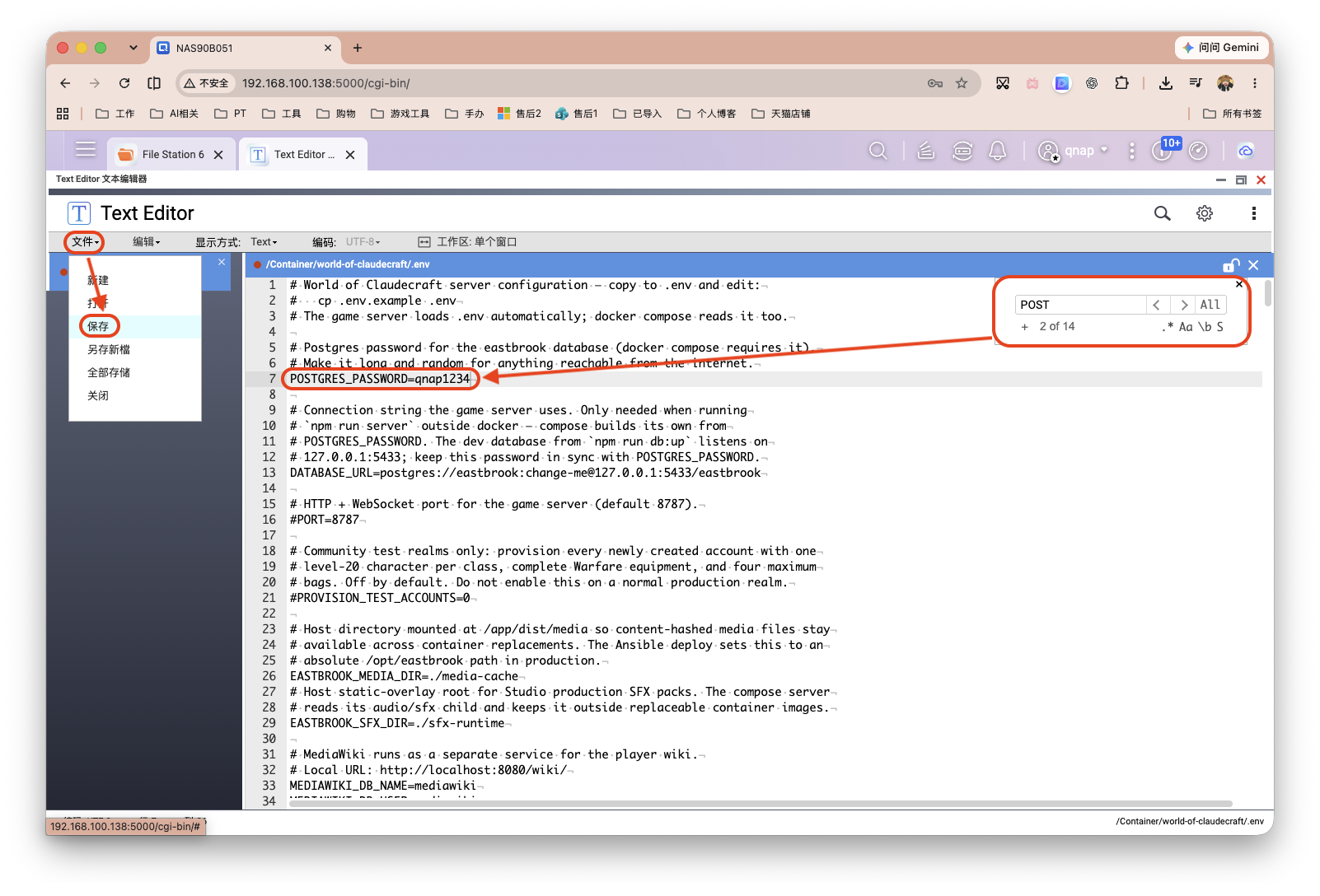The width and height of the screenshot is (1320, 896).
Task: Click the Chrome address bar URL
Action: [326, 83]
